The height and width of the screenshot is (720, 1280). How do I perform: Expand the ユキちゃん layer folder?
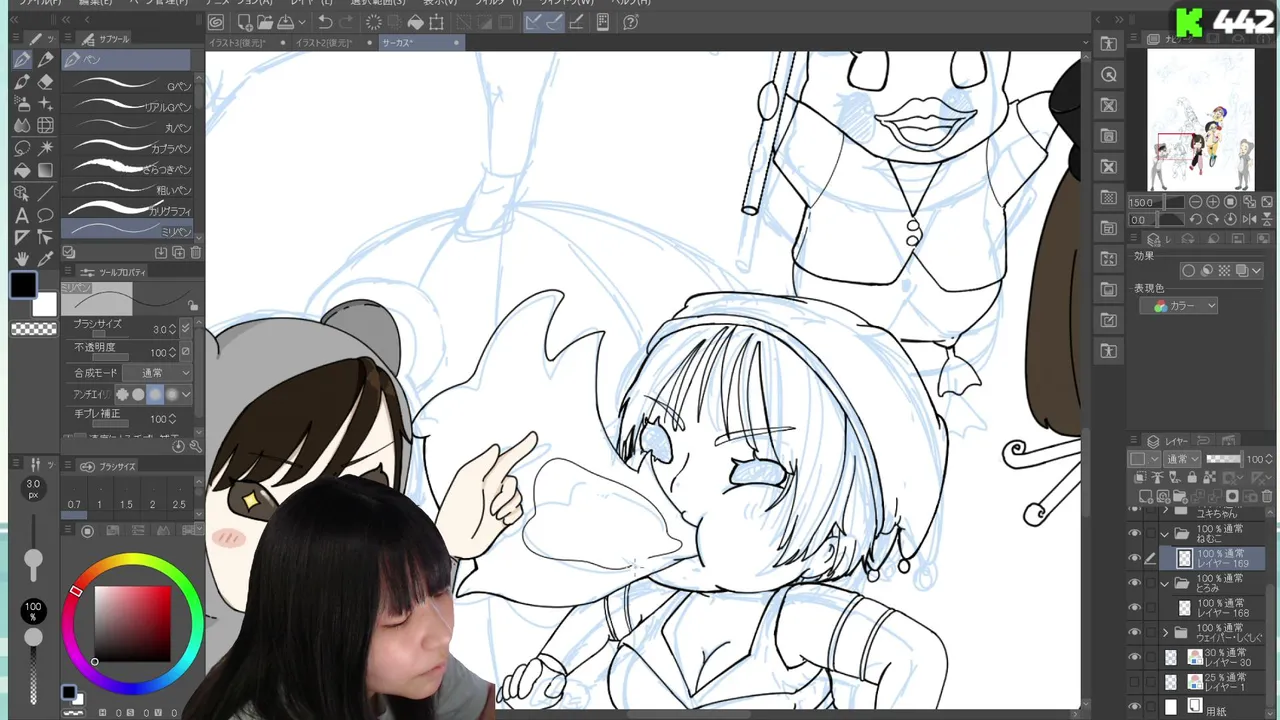coord(1165,510)
